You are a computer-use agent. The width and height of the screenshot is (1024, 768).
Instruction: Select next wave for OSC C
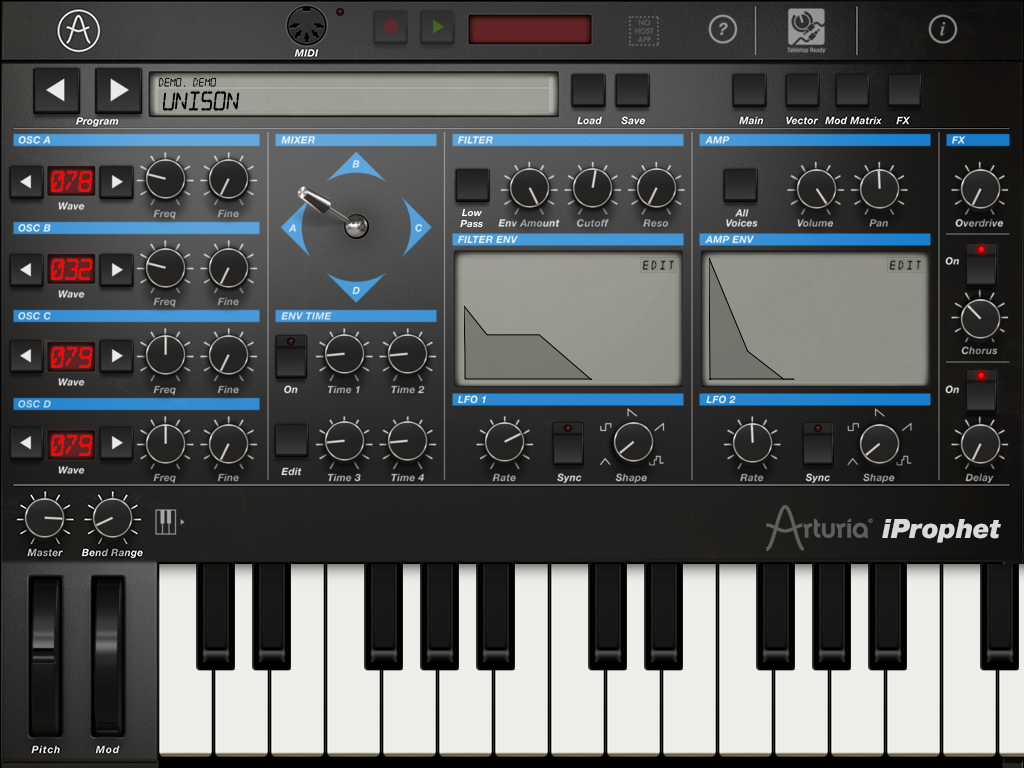[x=117, y=356]
